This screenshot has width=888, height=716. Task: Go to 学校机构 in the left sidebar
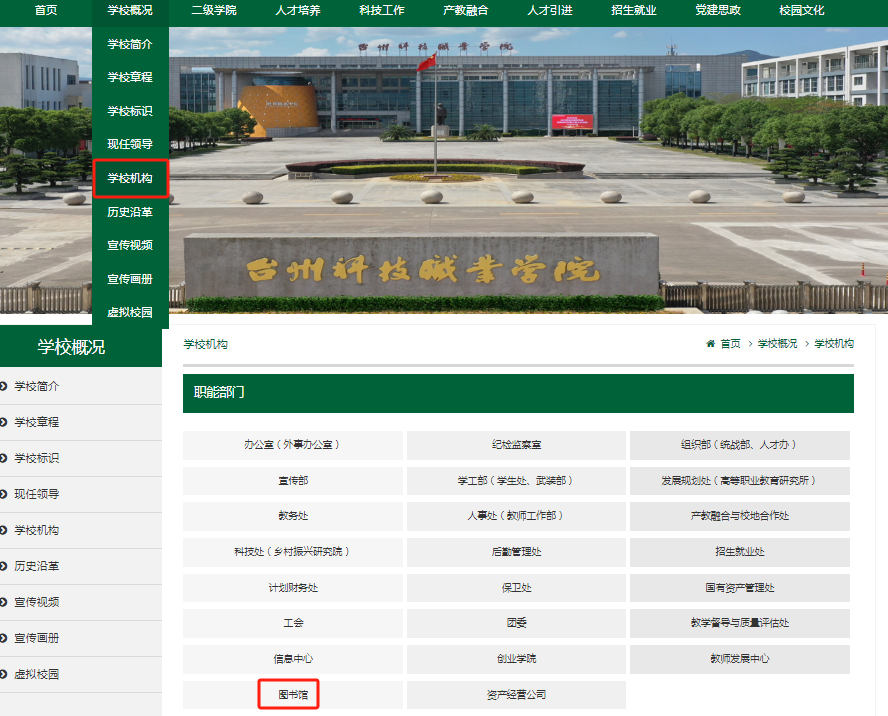coord(37,530)
